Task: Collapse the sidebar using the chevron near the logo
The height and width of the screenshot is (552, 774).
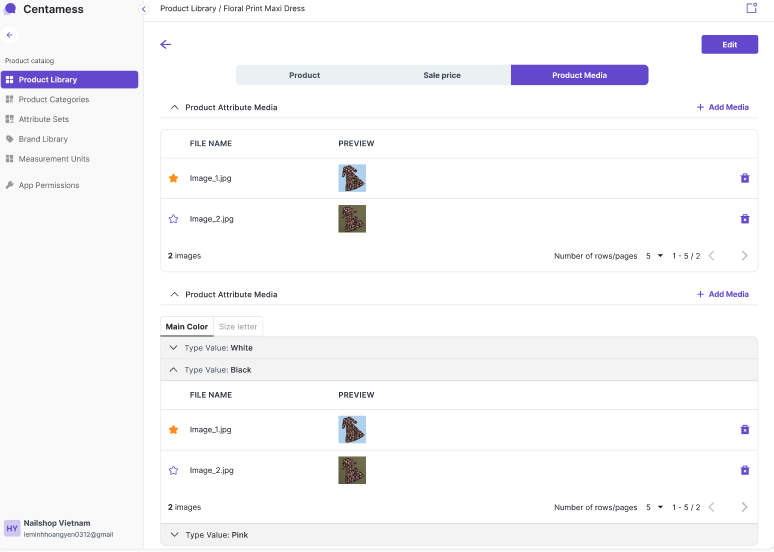Action: (143, 9)
